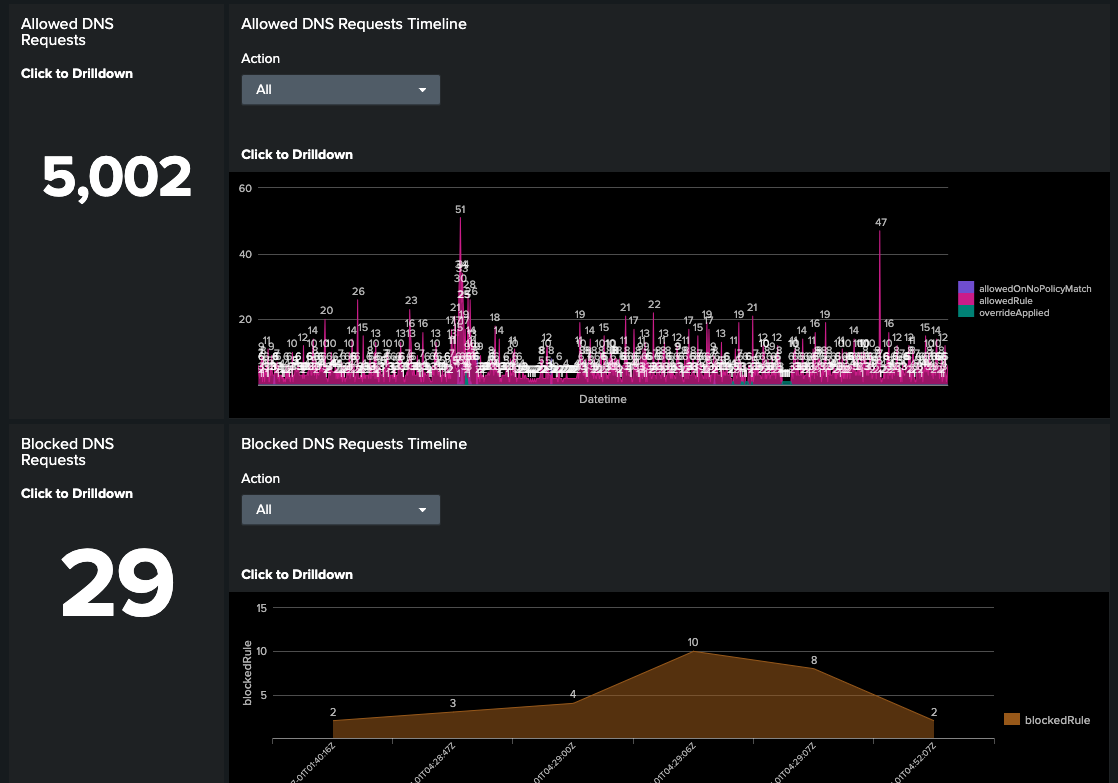This screenshot has height=783, width=1118.
Task: Click 'Click to Drilldown' under Allowed DNS Requests
Action: point(77,73)
